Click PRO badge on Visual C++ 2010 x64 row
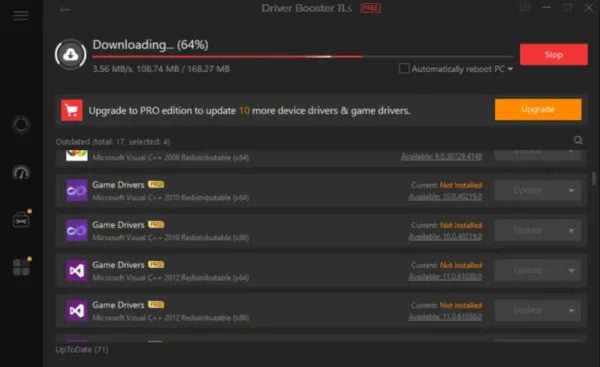 156,184
